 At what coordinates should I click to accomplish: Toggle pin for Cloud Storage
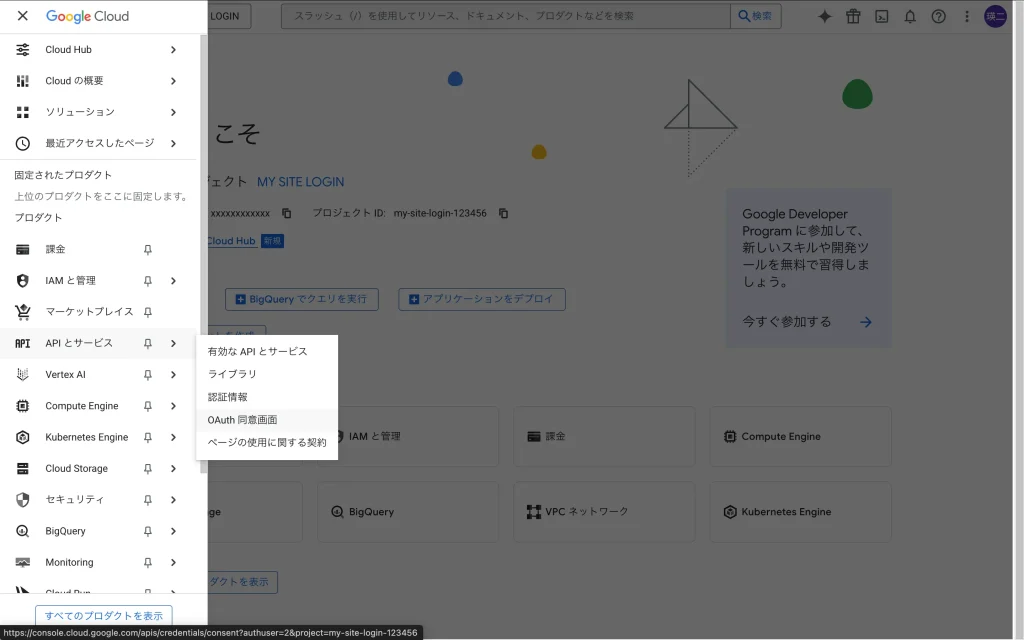click(x=148, y=468)
